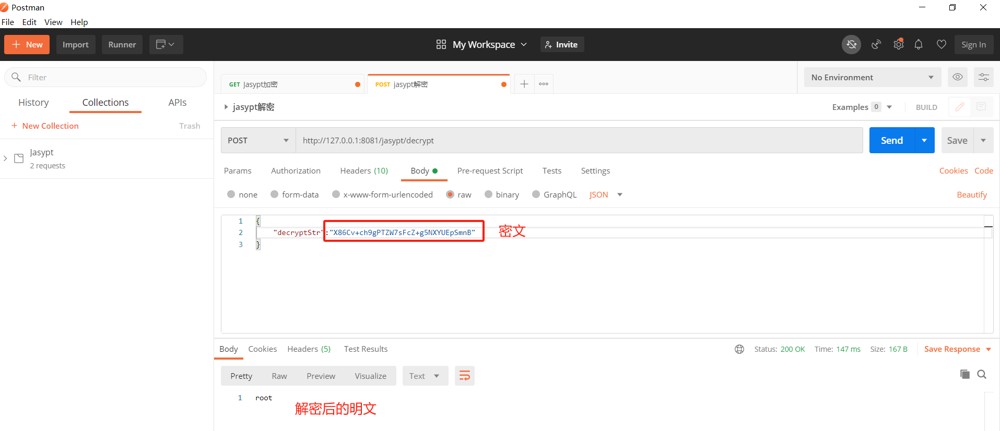Switch to the History sidebar tab
The height and width of the screenshot is (431, 1000).
[33, 103]
